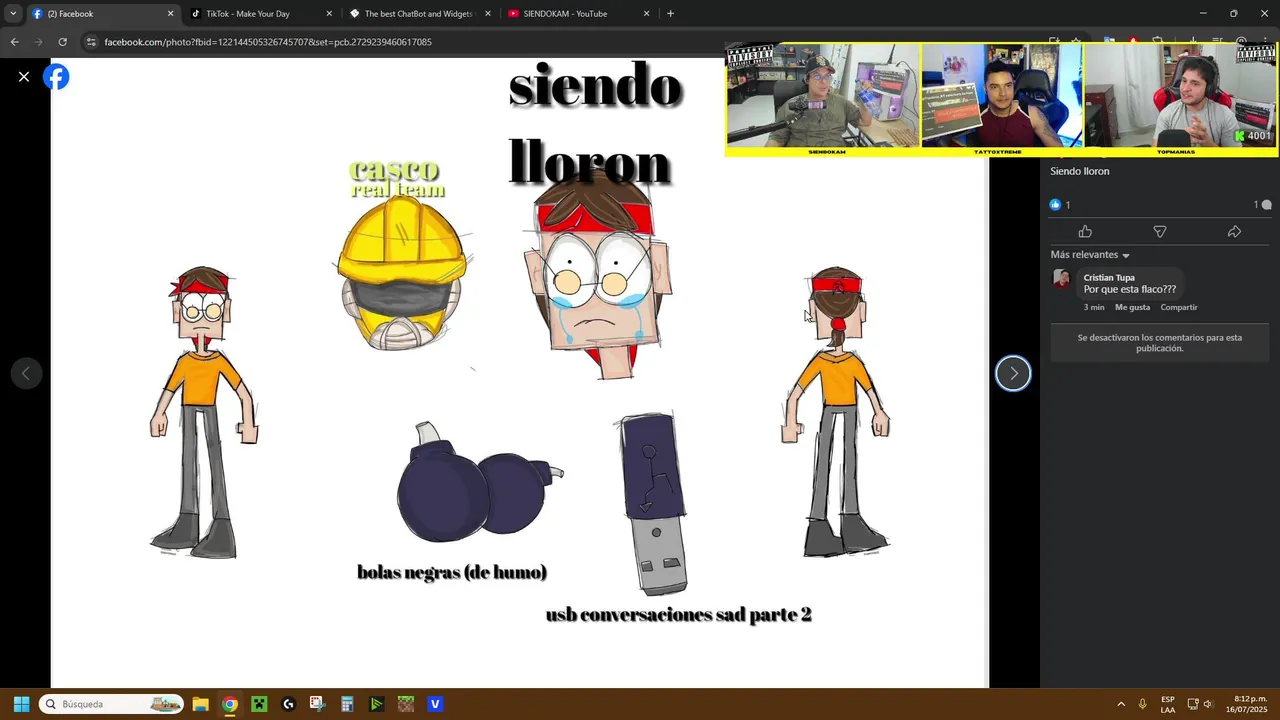Image resolution: width=1280 pixels, height=720 pixels.
Task: Open the comment count bubble icon
Action: point(1263,205)
